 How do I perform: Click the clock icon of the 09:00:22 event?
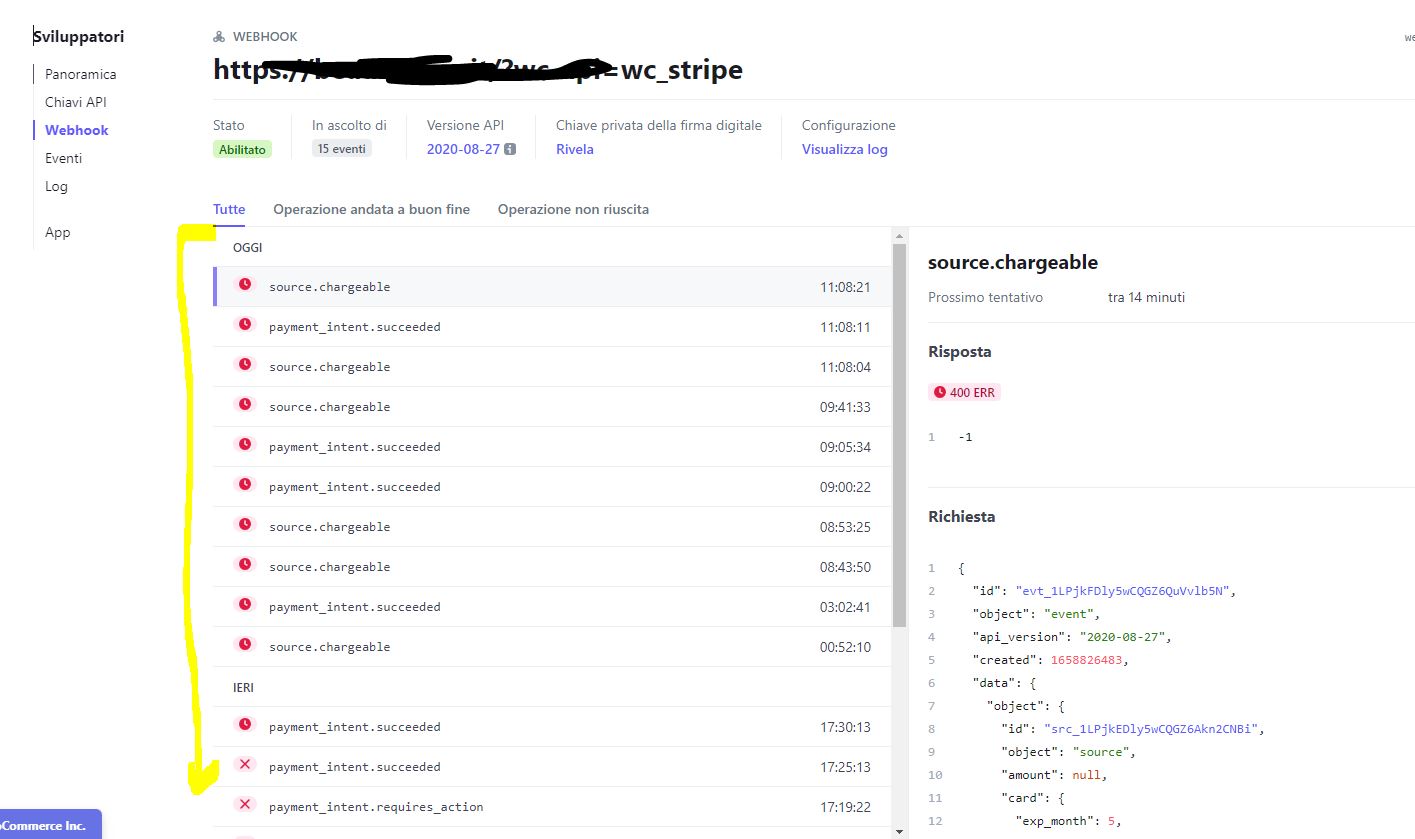[x=244, y=485]
